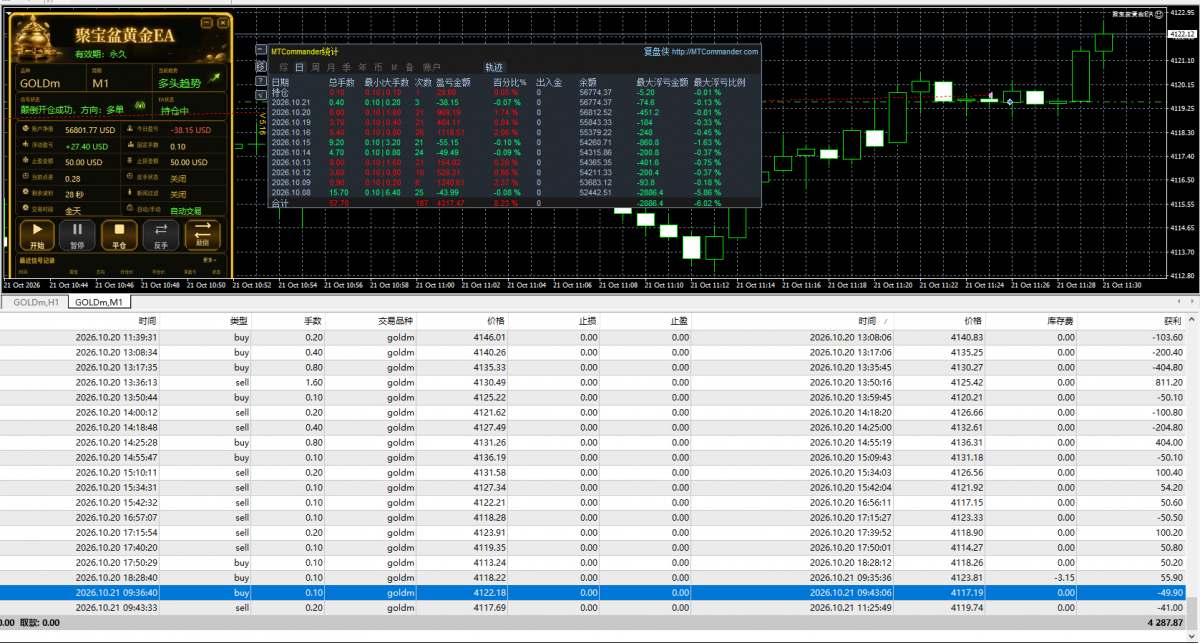
Task: Switch to the 月 monthly statistics tab
Action: (330, 67)
